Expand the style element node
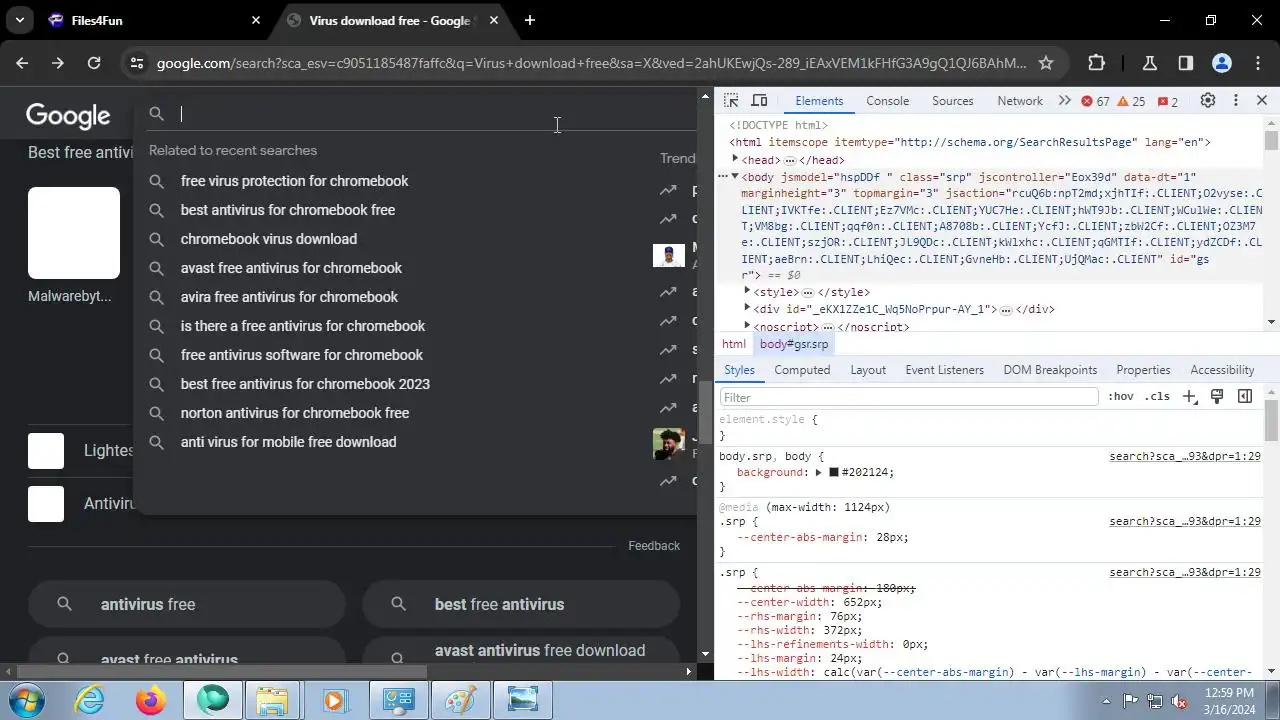 point(747,292)
